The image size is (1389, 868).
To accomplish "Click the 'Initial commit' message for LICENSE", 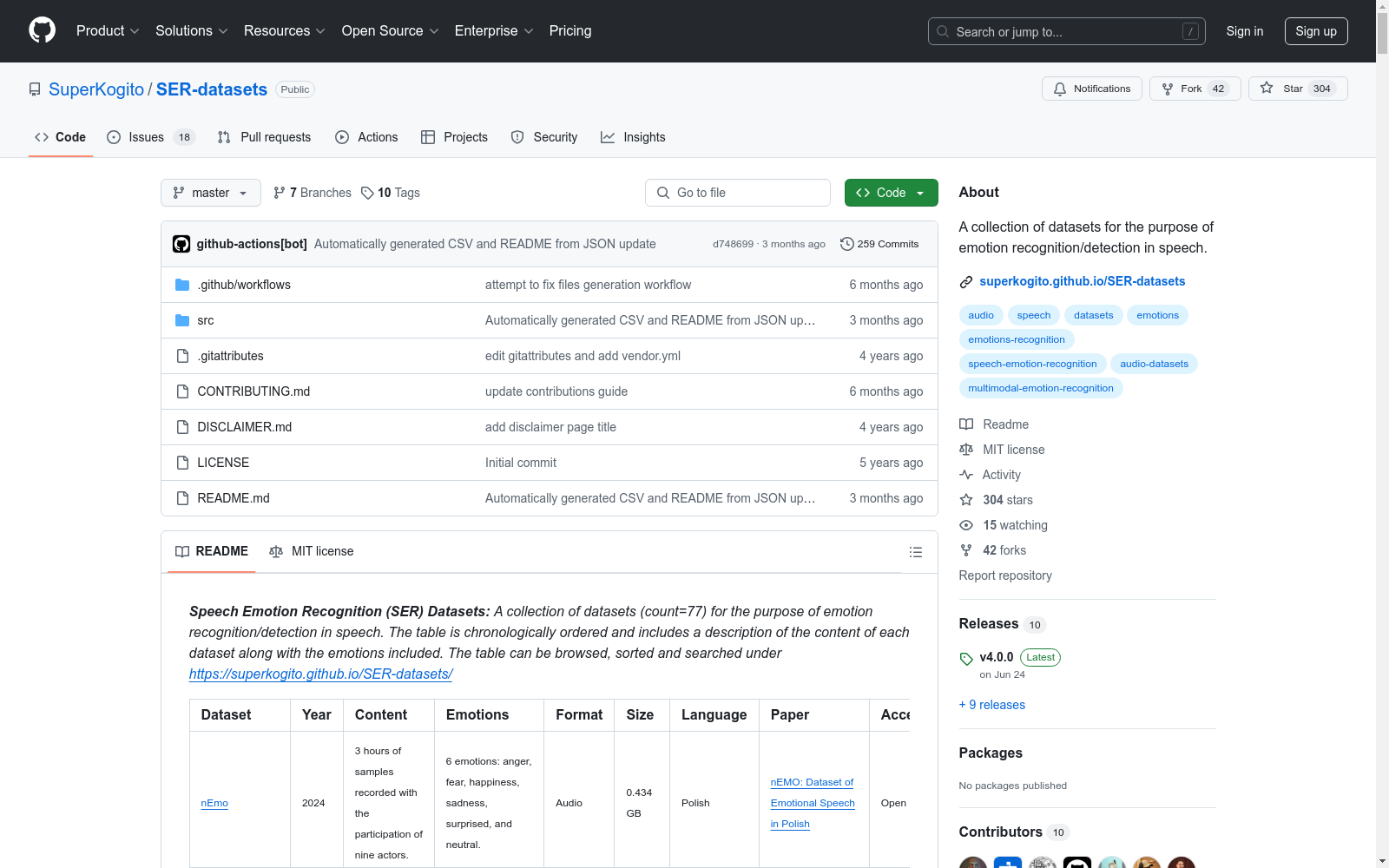I will tap(521, 463).
